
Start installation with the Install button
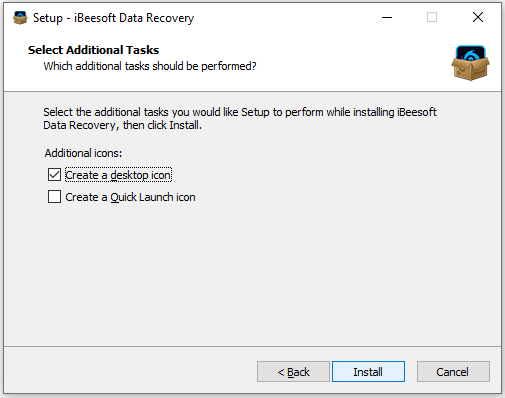(368, 372)
